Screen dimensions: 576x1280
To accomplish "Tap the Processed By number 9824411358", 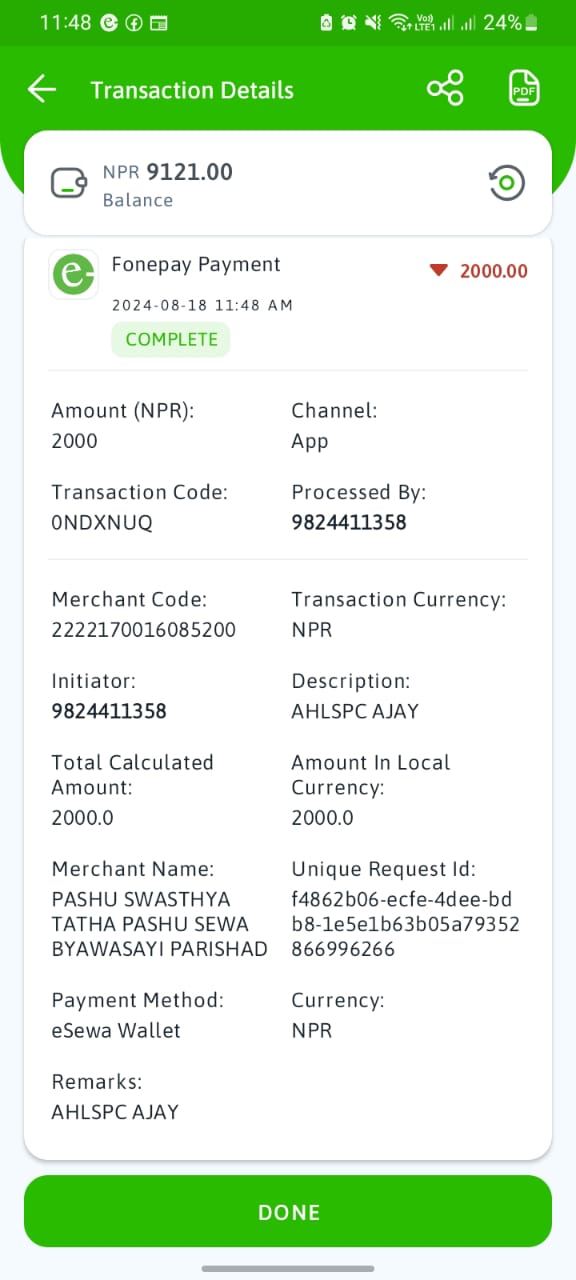I will point(349,522).
